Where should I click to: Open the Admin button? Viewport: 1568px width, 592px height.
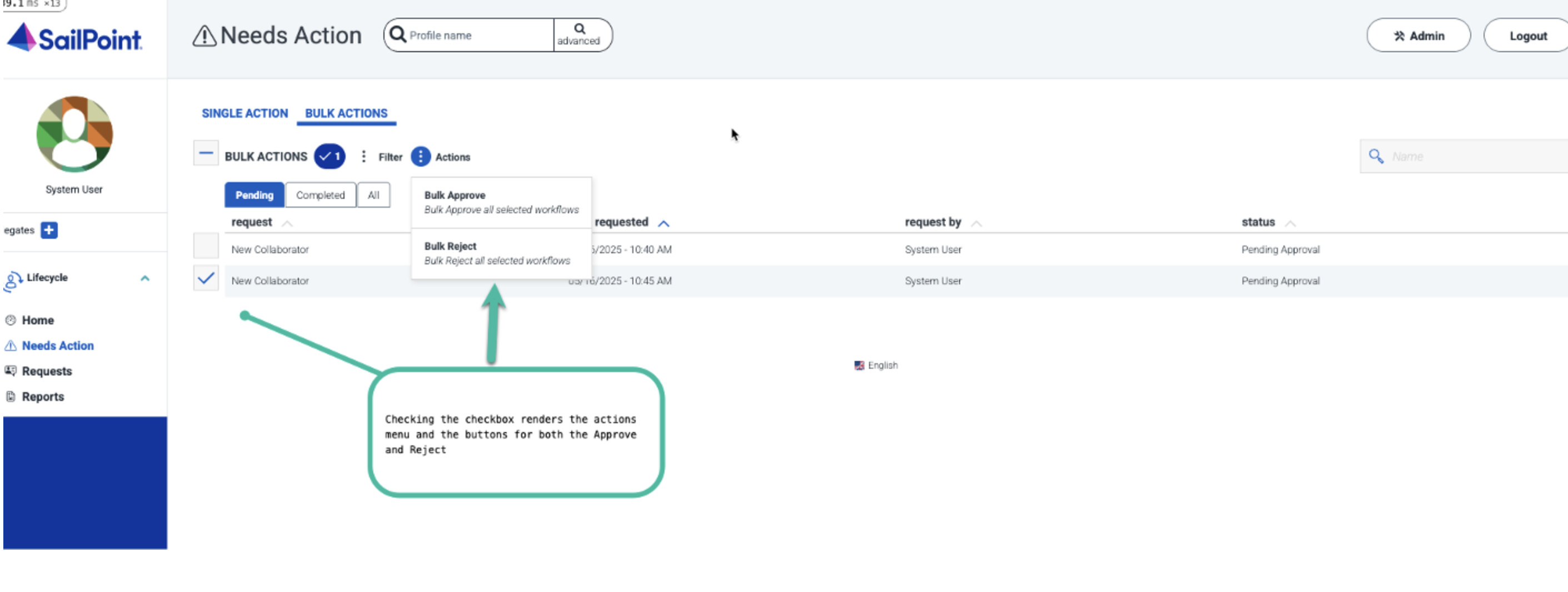(x=1419, y=36)
